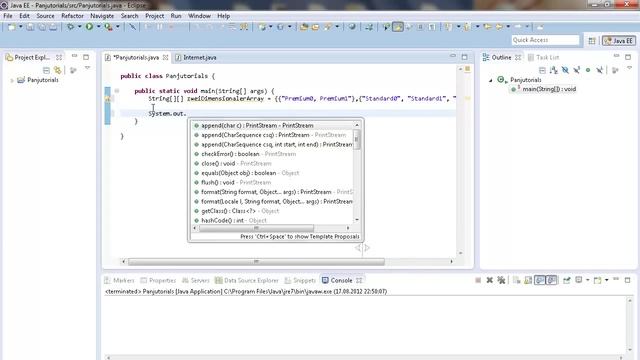
Task: Open the File menu
Action: pyautogui.click(x=8, y=16)
